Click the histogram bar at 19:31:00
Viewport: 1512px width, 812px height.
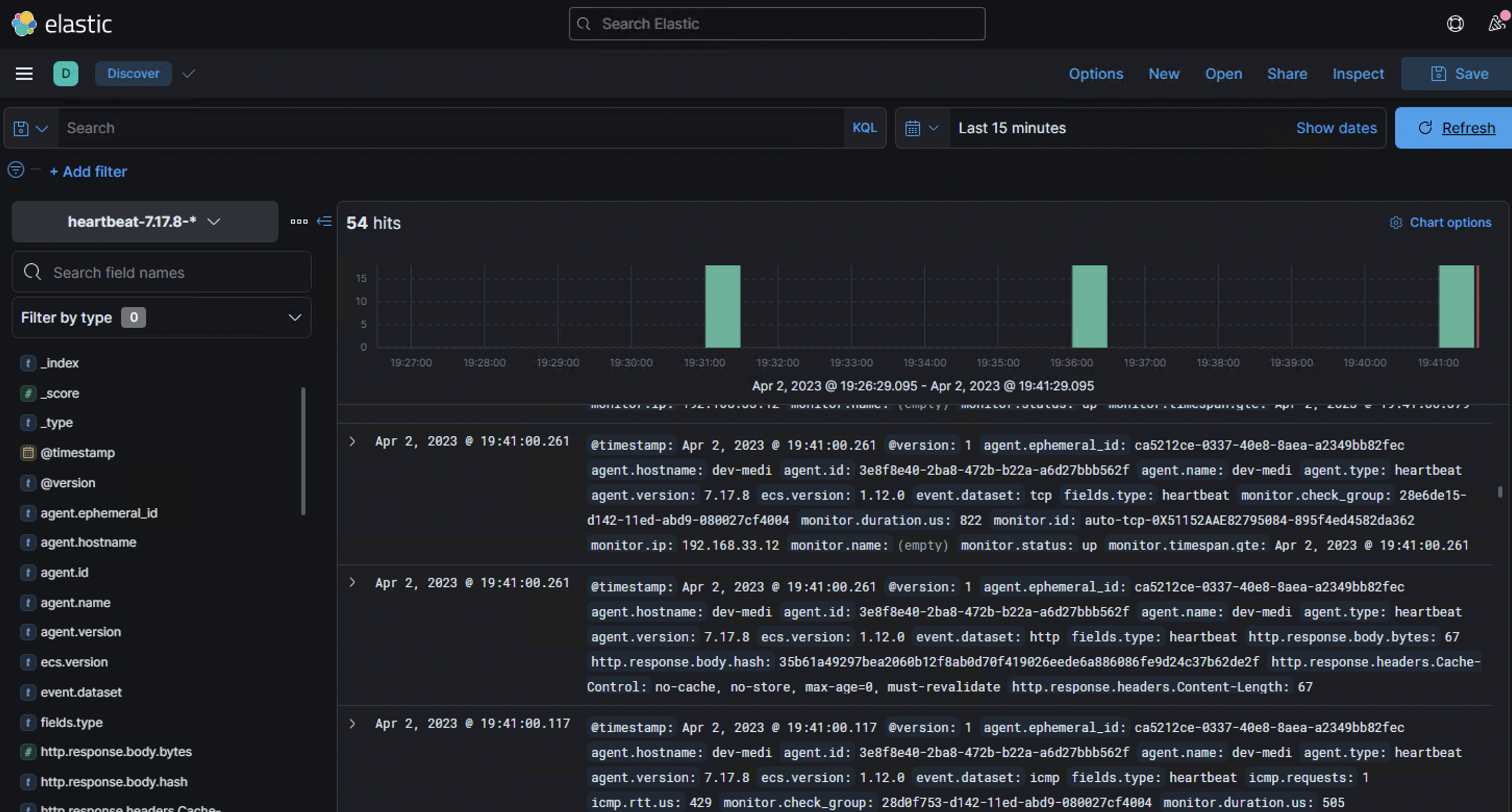point(723,306)
